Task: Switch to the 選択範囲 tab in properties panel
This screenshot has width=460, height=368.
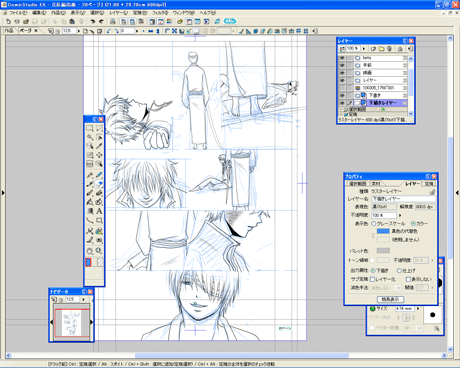Action: click(357, 184)
